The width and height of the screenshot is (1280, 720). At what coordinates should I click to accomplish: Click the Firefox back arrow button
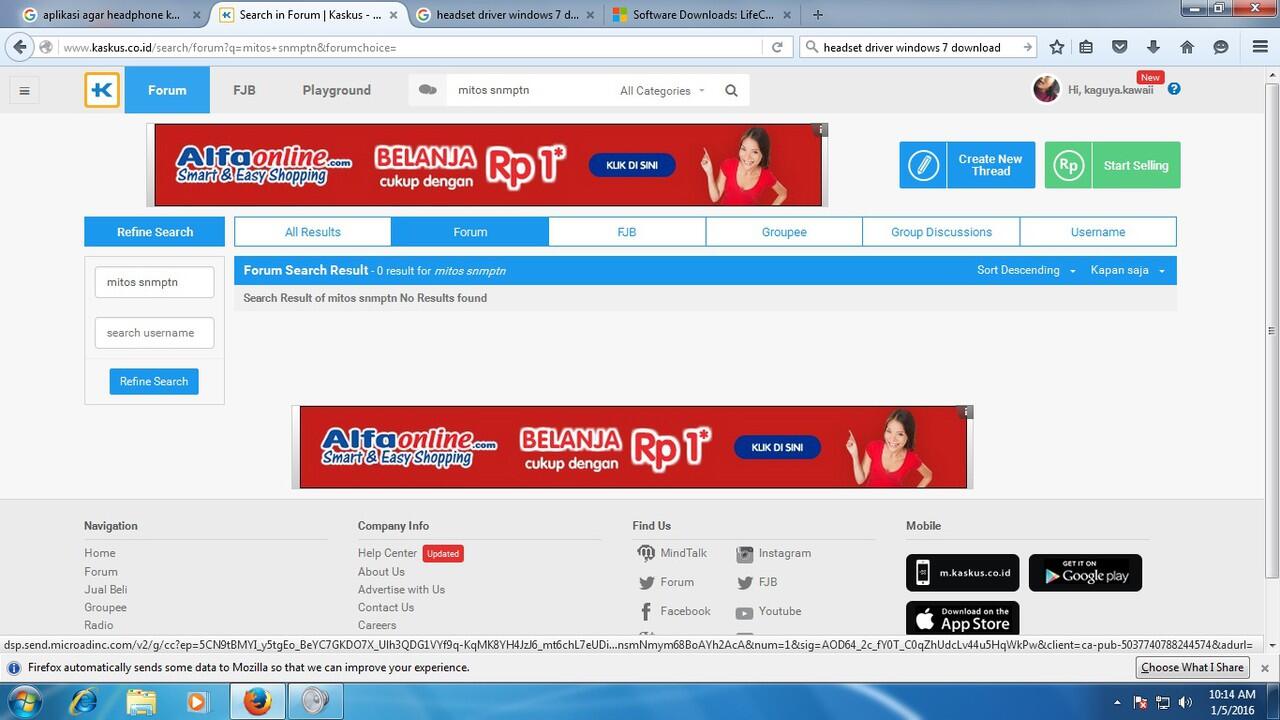[19, 47]
